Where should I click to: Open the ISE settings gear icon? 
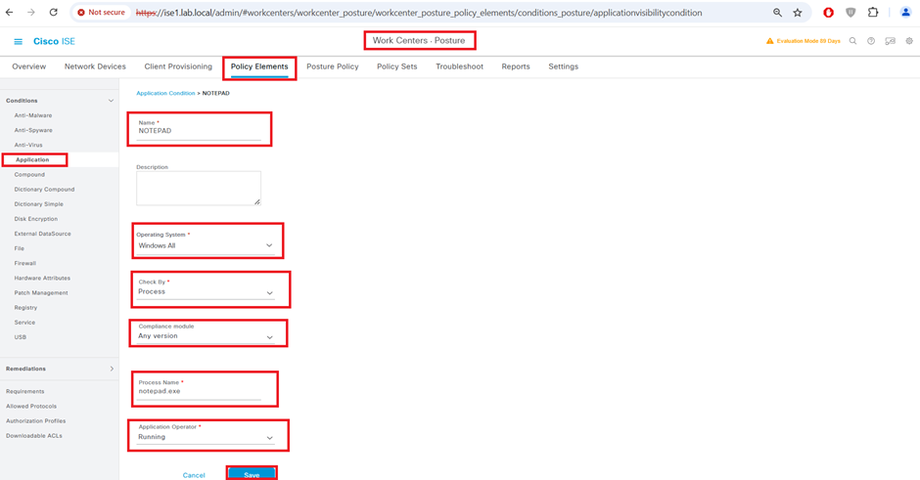[x=909, y=41]
